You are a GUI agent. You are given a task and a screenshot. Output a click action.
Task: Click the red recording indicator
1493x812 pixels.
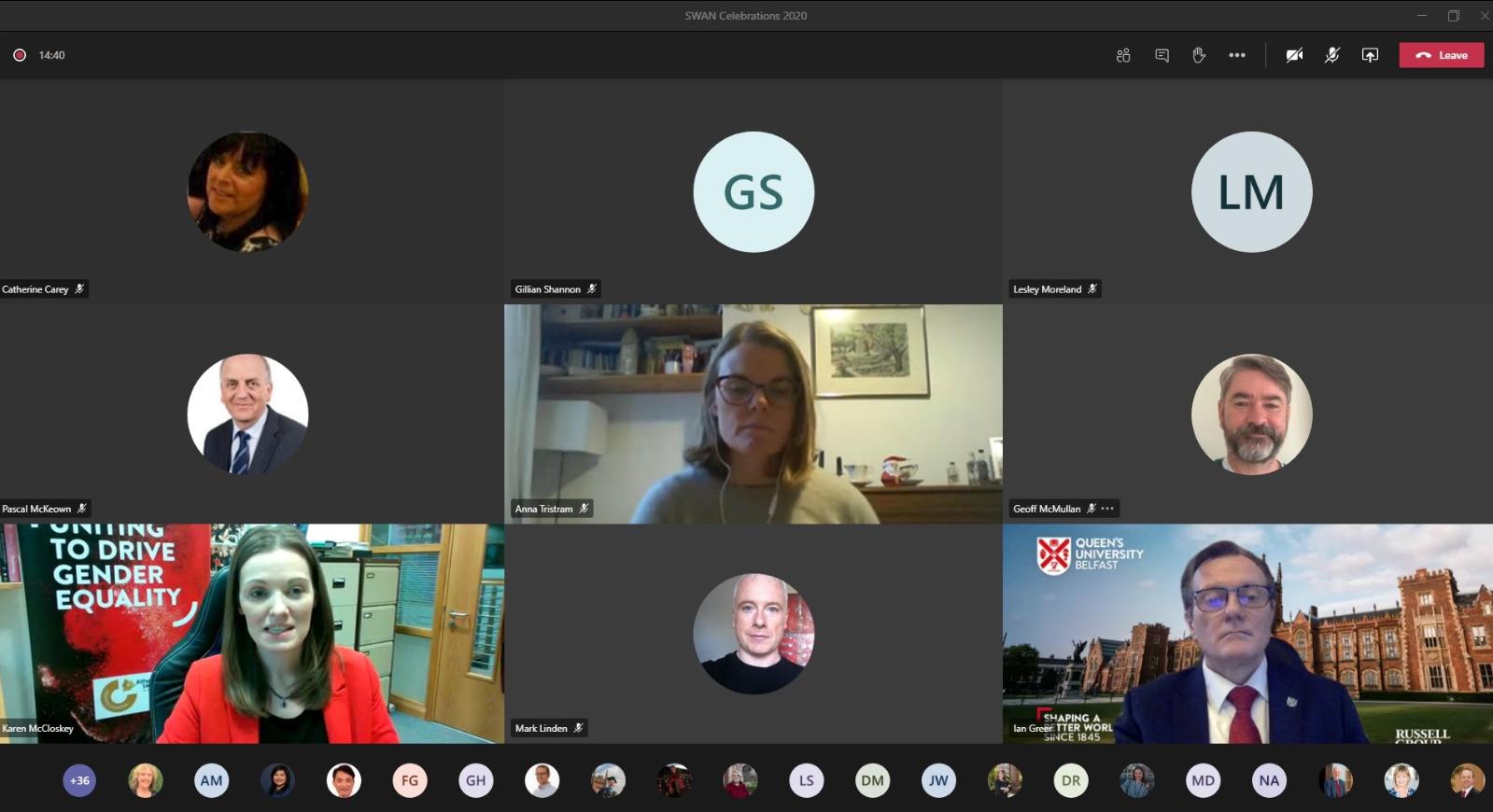[x=20, y=56]
